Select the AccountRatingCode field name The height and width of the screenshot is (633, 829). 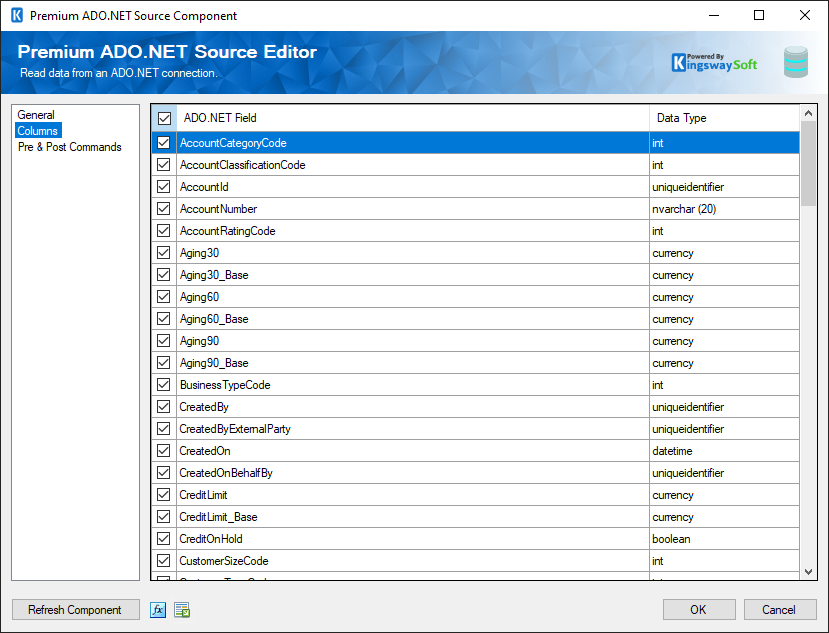(227, 231)
